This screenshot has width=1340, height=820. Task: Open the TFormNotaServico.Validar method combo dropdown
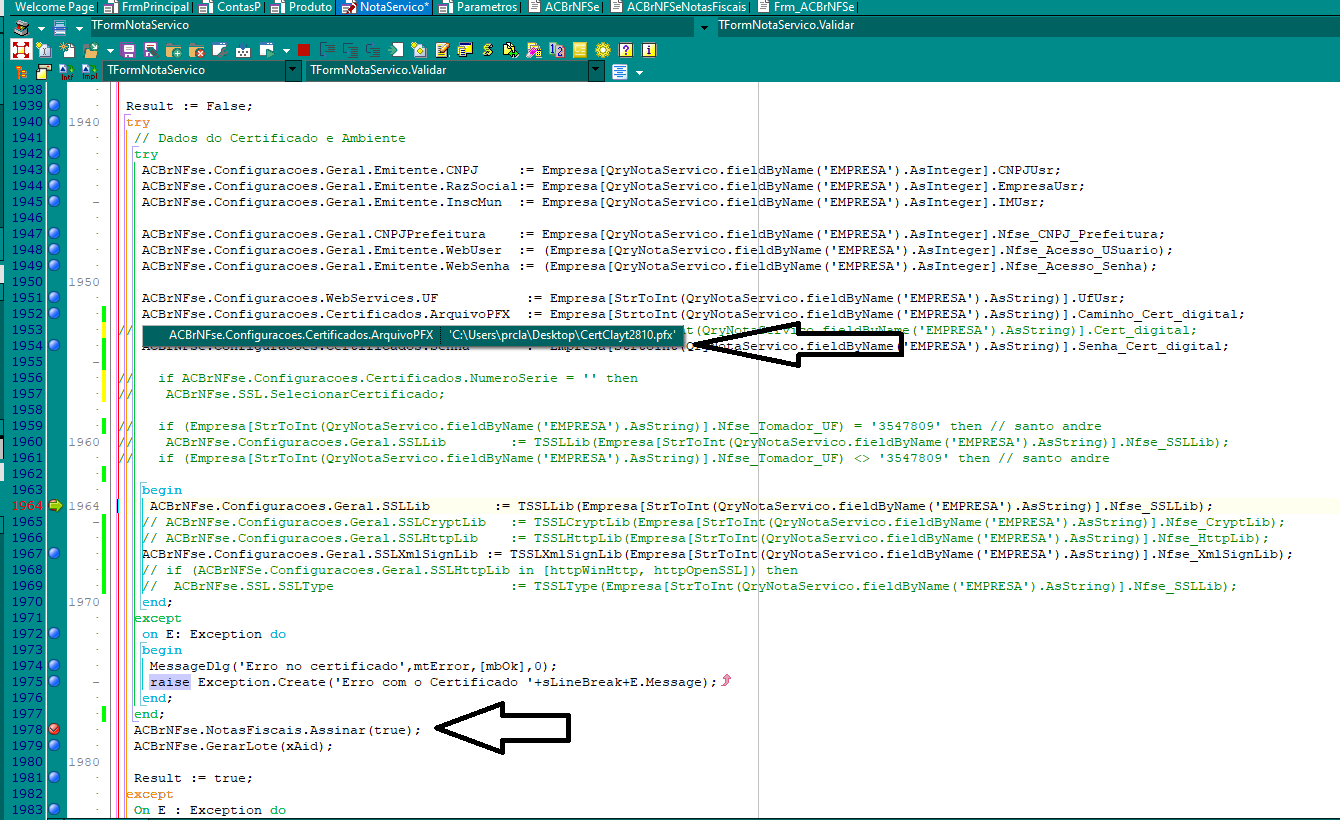tap(596, 71)
